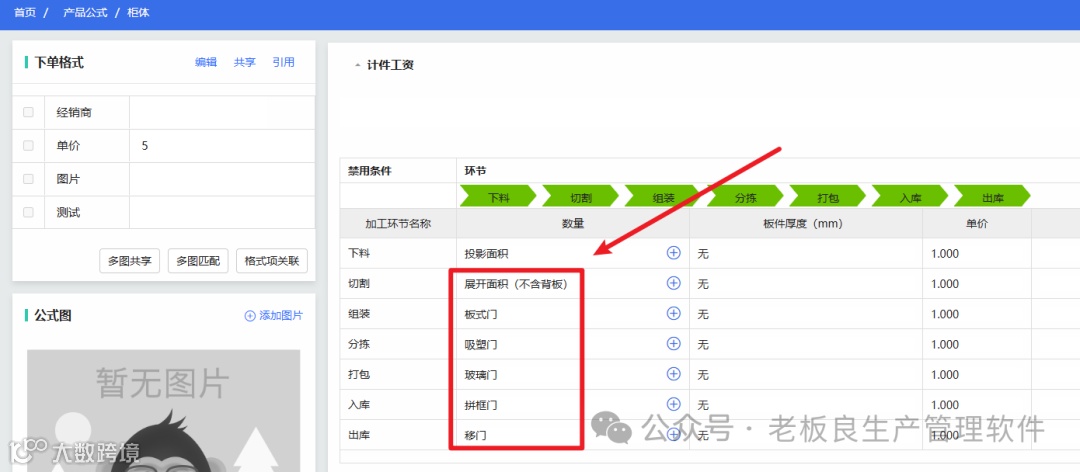Select the 入库 process step arrow
This screenshot has height=472, width=1080.
pos(910,197)
